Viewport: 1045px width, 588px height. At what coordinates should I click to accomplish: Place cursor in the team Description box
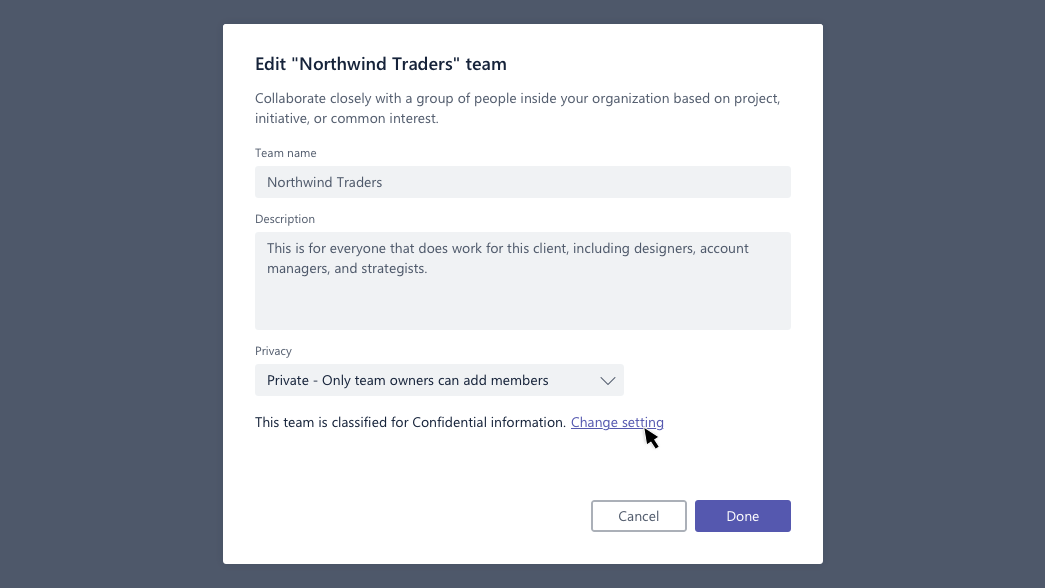522,280
